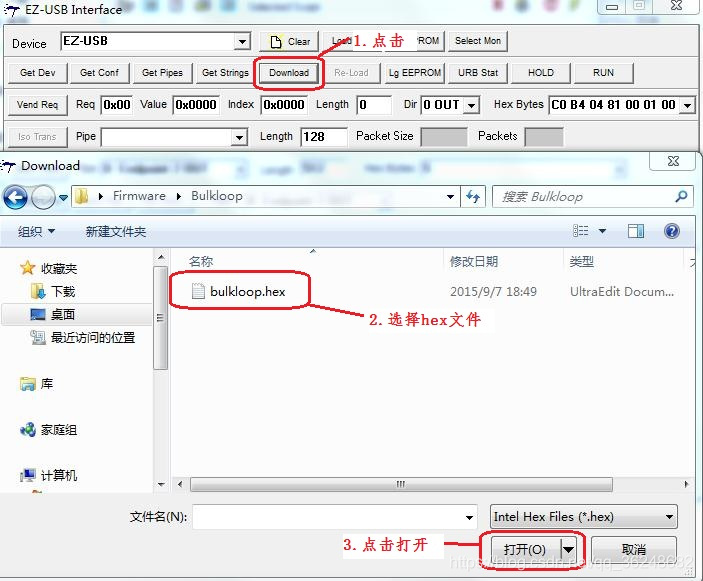
Task: Click the refresh icon beside address bar
Action: point(473,197)
